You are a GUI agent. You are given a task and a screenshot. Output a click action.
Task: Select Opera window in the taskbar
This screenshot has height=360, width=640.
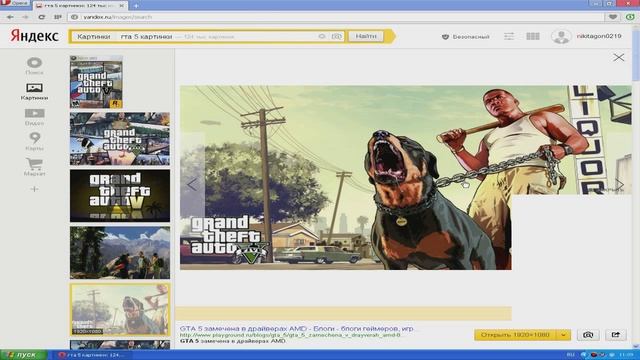(x=92, y=355)
